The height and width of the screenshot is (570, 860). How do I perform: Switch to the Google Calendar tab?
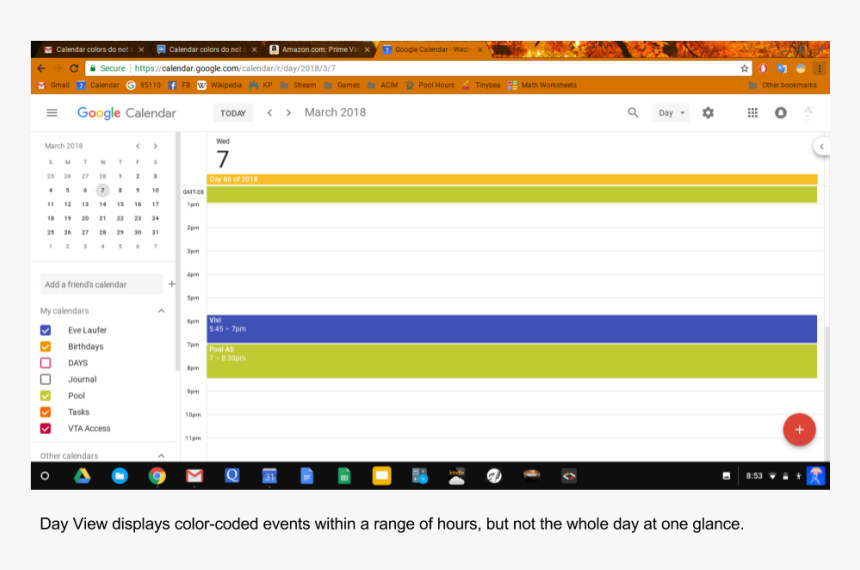click(433, 49)
